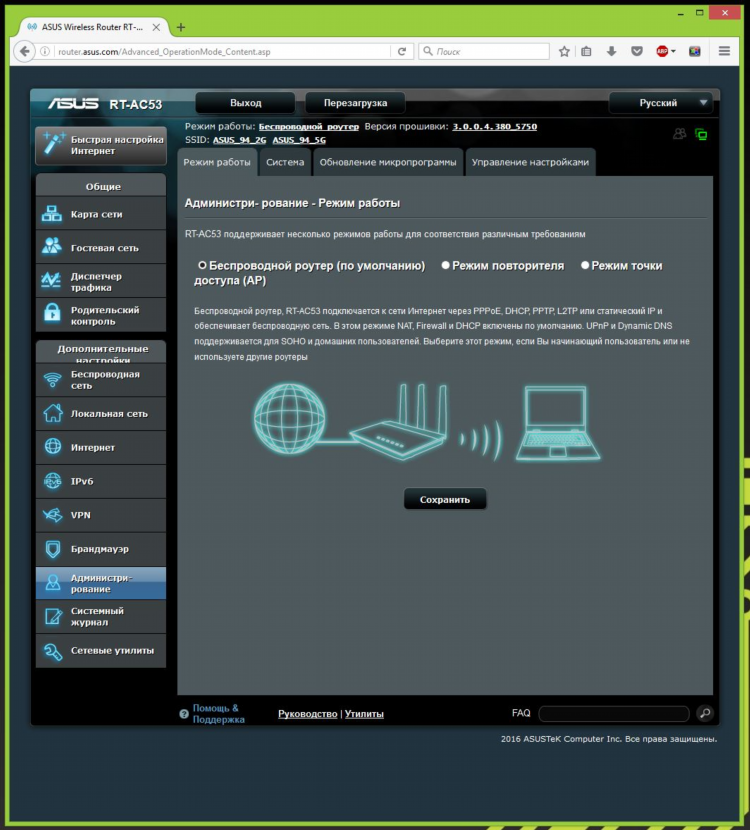Reload the page with refresh icon
The height and width of the screenshot is (830, 750).
coord(402,51)
